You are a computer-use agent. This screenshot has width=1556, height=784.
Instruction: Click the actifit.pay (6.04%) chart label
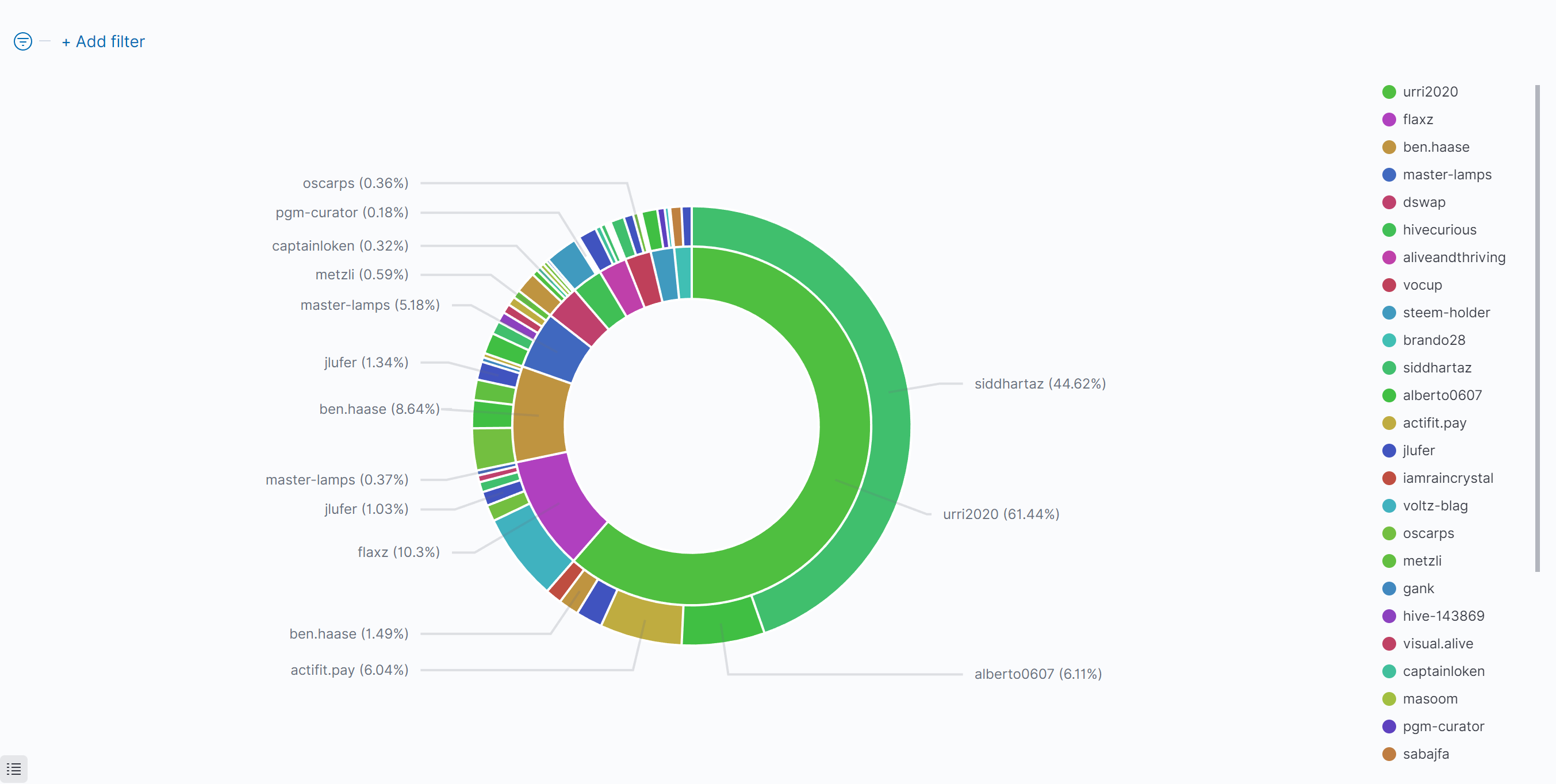(x=349, y=670)
